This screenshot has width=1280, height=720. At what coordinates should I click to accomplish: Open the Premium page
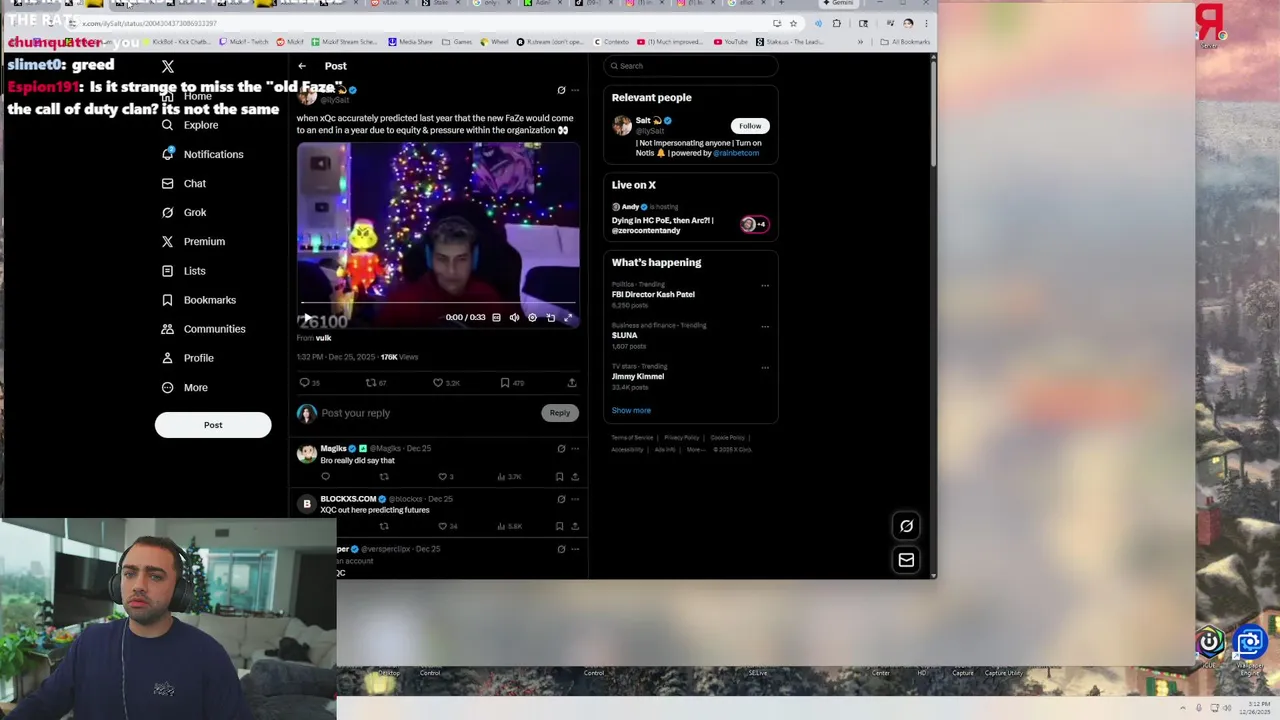(x=193, y=241)
